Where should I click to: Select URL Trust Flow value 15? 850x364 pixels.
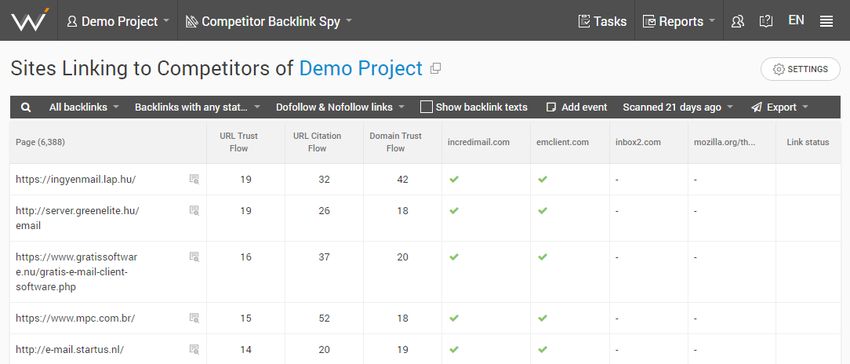point(246,318)
